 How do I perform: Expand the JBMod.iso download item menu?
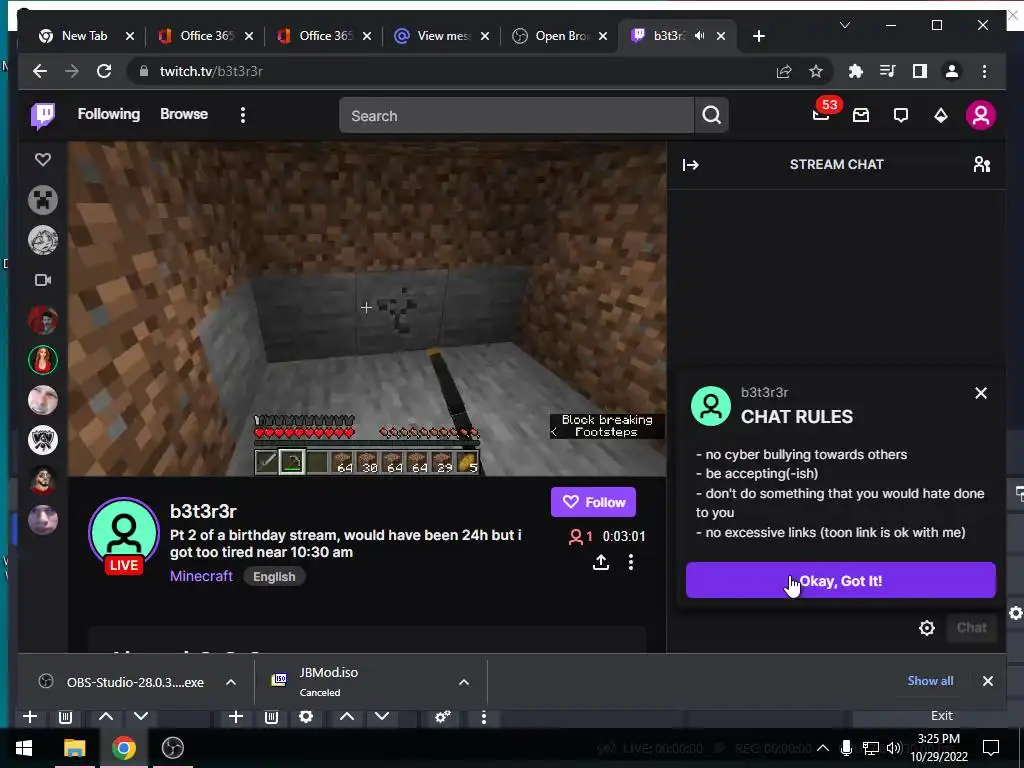pos(464,682)
